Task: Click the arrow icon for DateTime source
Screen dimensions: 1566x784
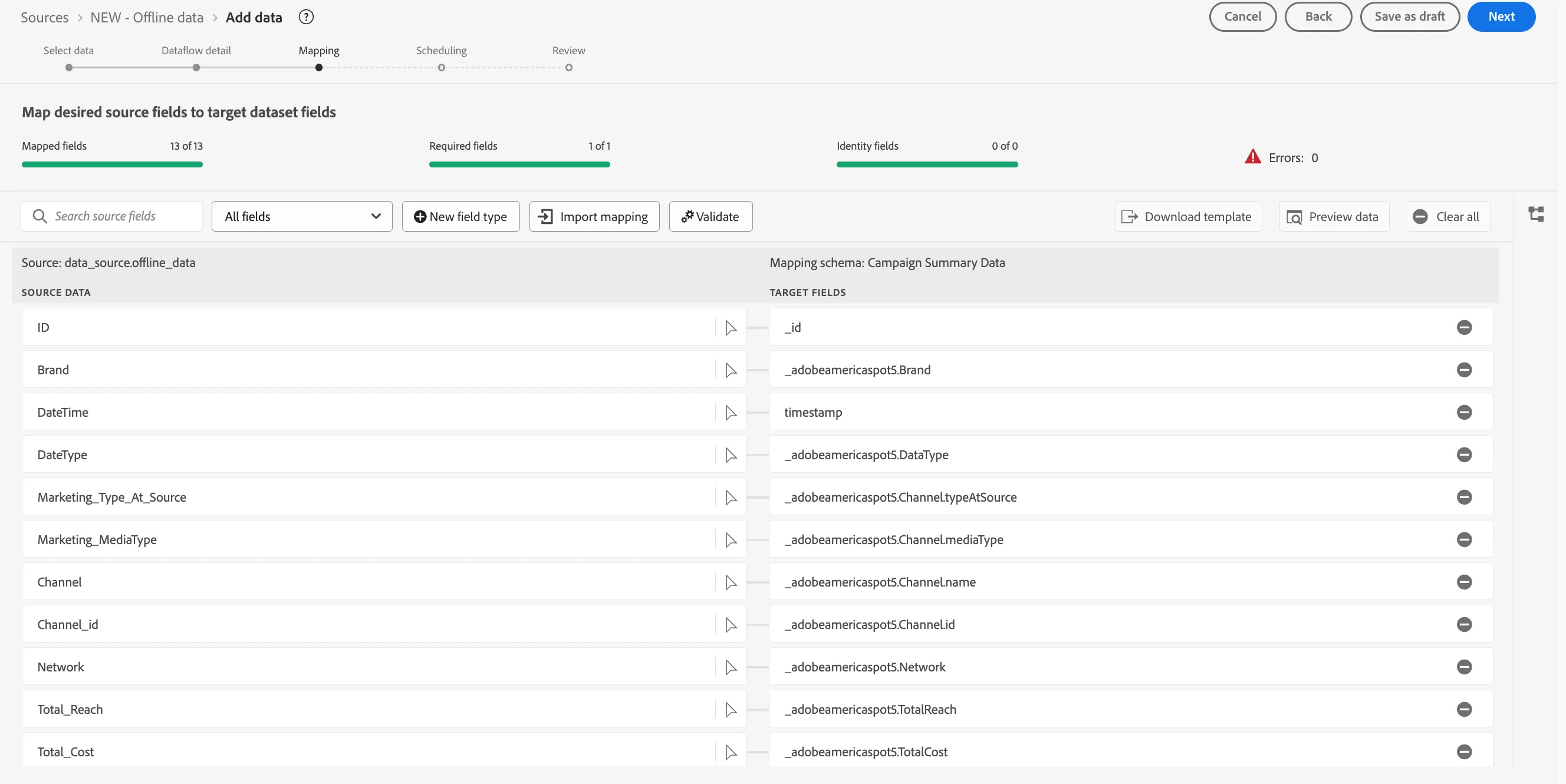Action: [x=731, y=413]
